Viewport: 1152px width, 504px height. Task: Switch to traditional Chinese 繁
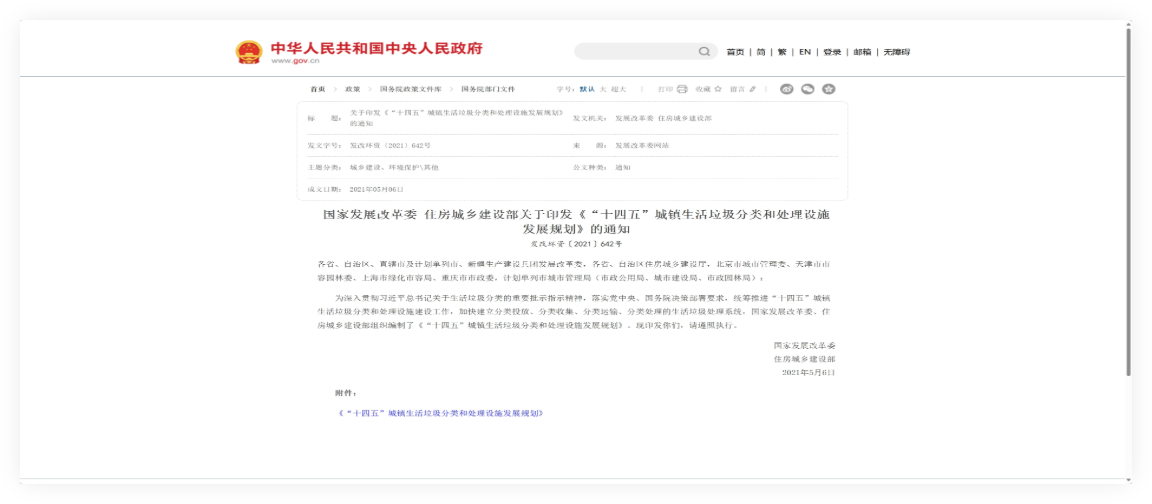pos(782,52)
